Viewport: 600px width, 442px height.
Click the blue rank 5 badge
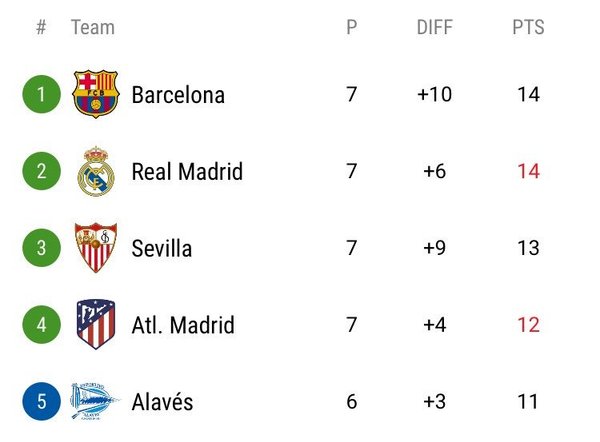click(x=41, y=402)
